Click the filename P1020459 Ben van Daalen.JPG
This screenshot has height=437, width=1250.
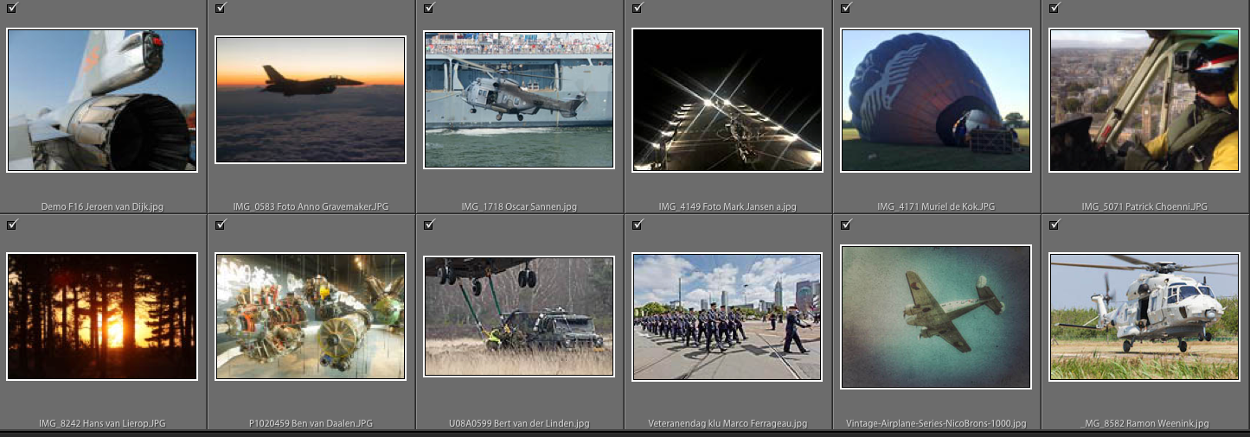[310, 424]
